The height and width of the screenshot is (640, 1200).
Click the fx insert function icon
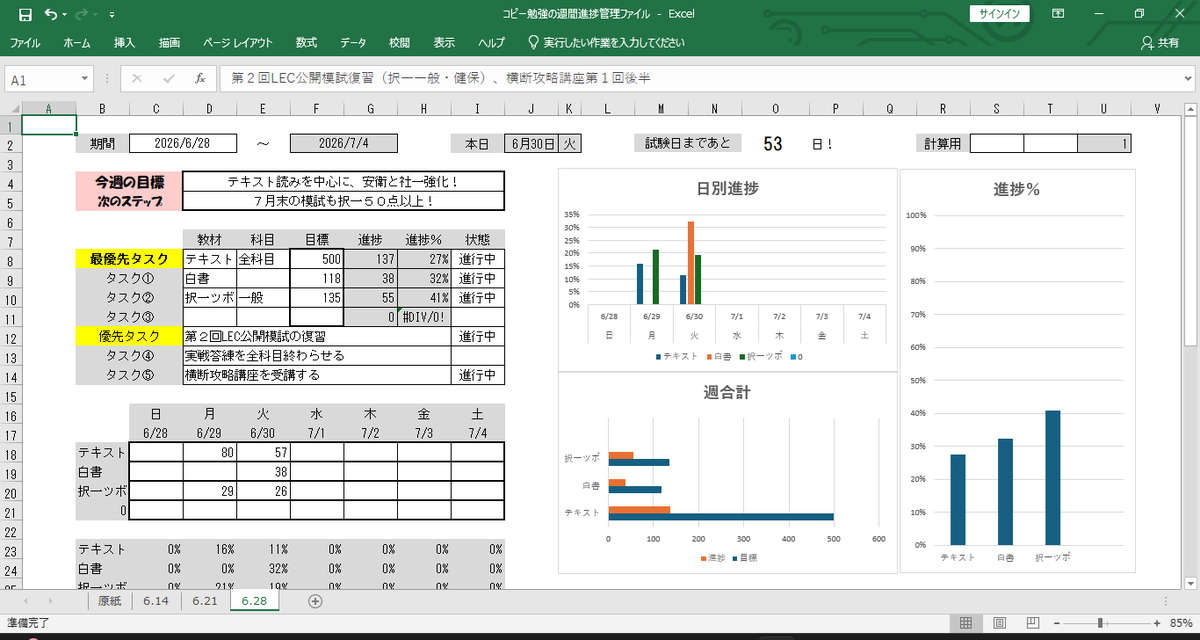(x=200, y=78)
